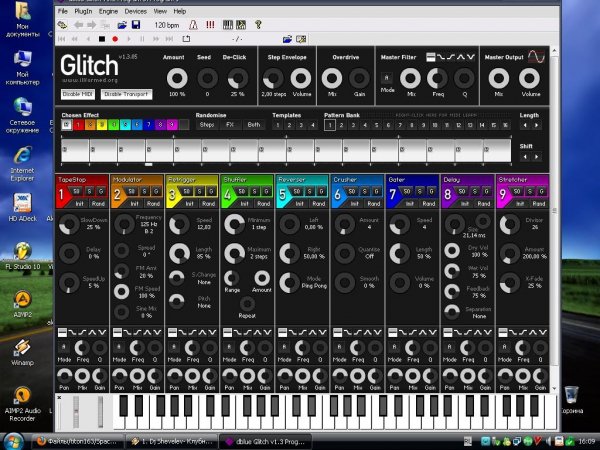Click the help tips icon in the toolbar
The image size is (600, 450).
pos(258,25)
